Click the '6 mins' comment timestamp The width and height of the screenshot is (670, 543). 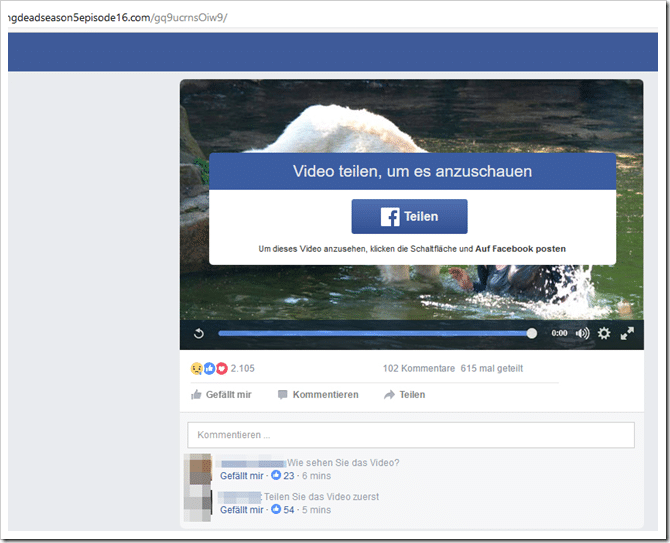coord(317,475)
